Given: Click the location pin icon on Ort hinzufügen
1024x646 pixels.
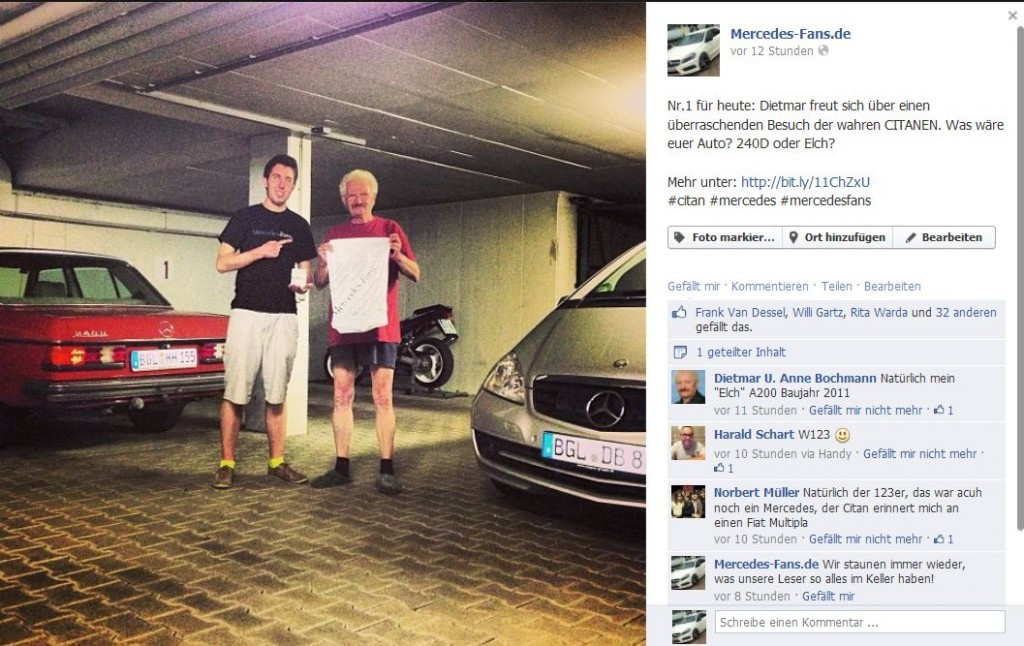Looking at the screenshot, I should click(793, 237).
